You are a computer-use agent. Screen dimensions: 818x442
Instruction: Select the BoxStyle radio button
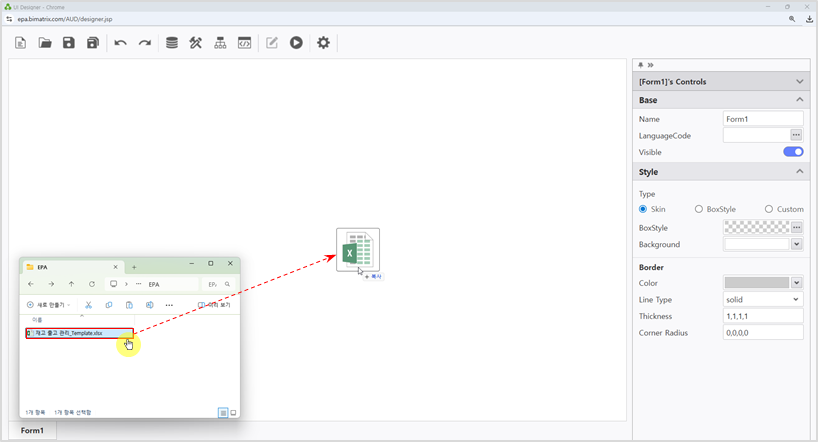698,209
